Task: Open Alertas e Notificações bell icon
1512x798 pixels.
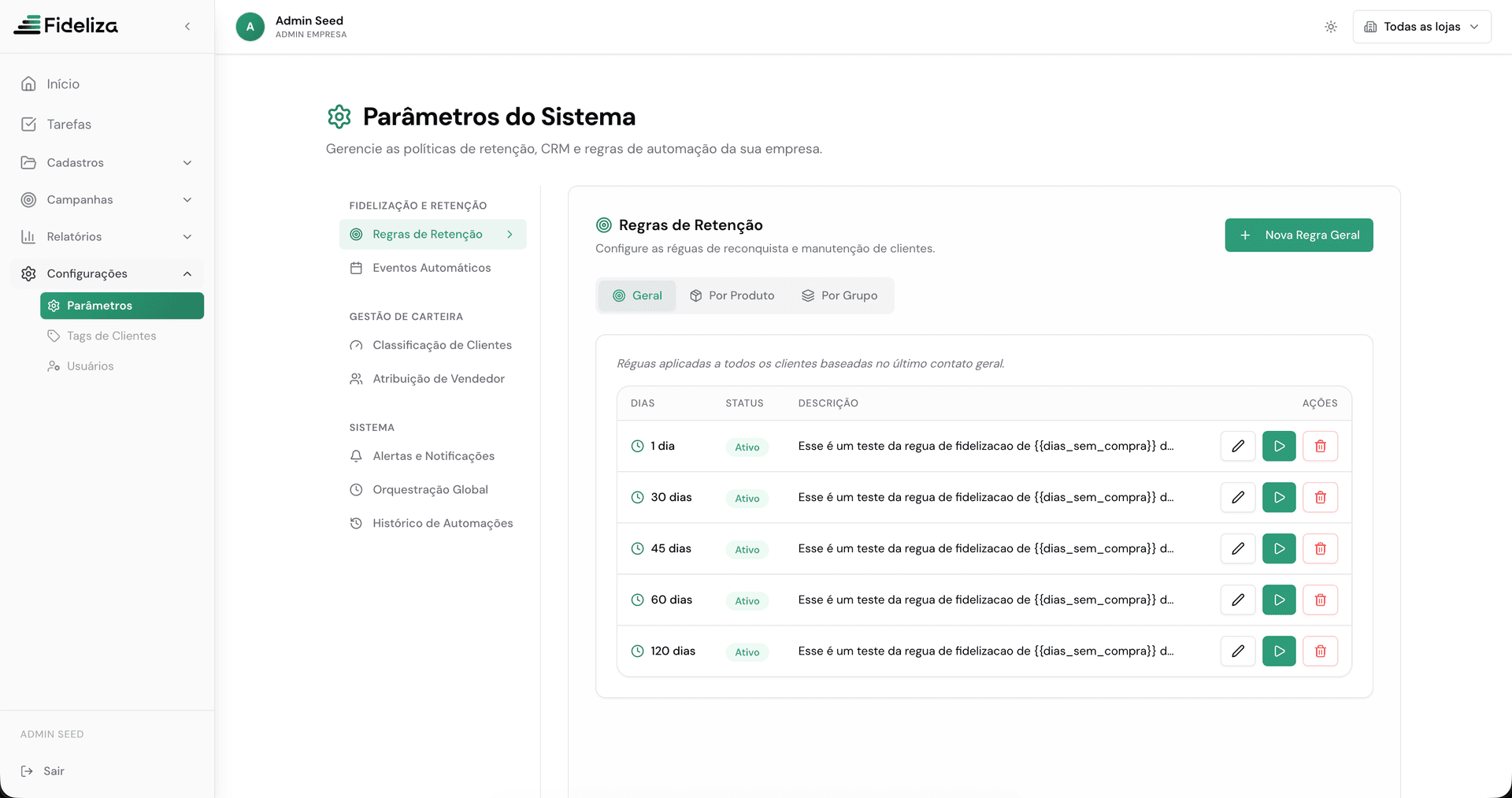Action: click(358, 455)
